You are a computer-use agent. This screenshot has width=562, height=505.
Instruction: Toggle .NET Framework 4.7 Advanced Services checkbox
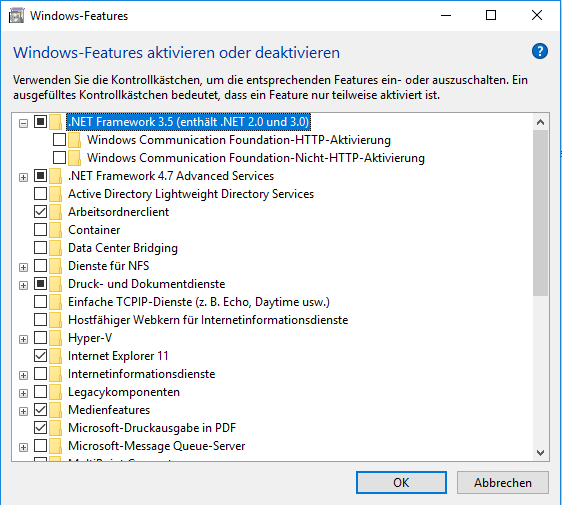41,176
